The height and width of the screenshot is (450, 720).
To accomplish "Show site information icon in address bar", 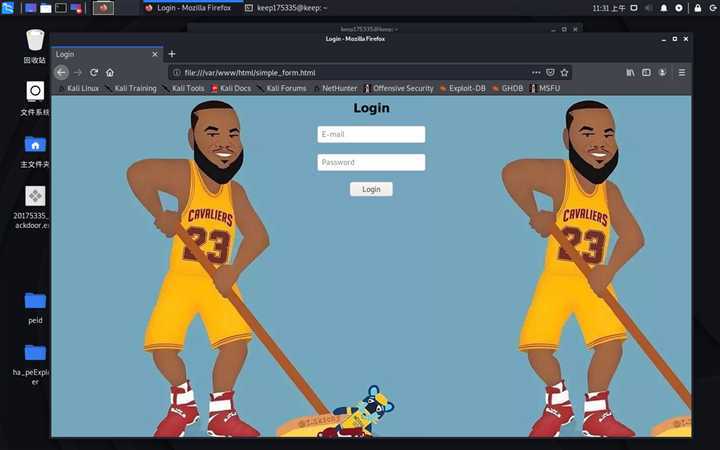I will [x=176, y=72].
